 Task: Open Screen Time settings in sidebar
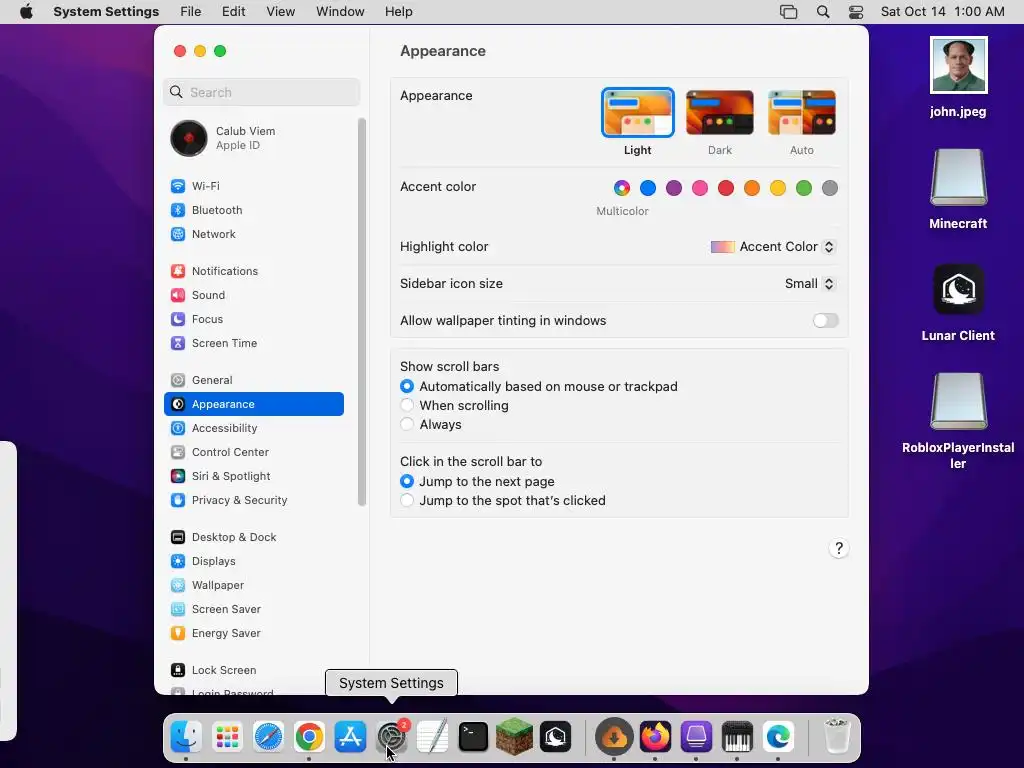[x=253, y=344]
